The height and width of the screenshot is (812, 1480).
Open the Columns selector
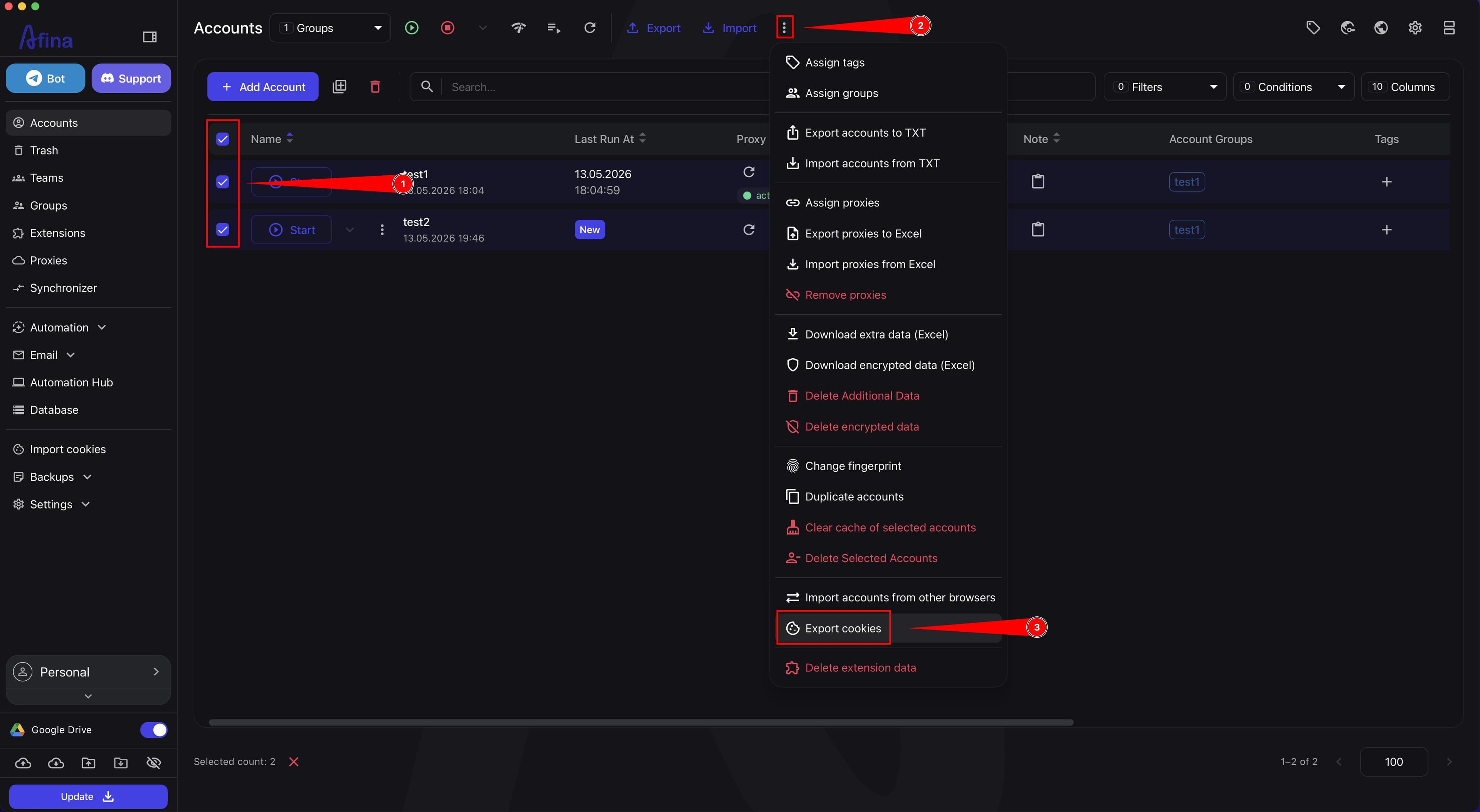tap(1405, 87)
